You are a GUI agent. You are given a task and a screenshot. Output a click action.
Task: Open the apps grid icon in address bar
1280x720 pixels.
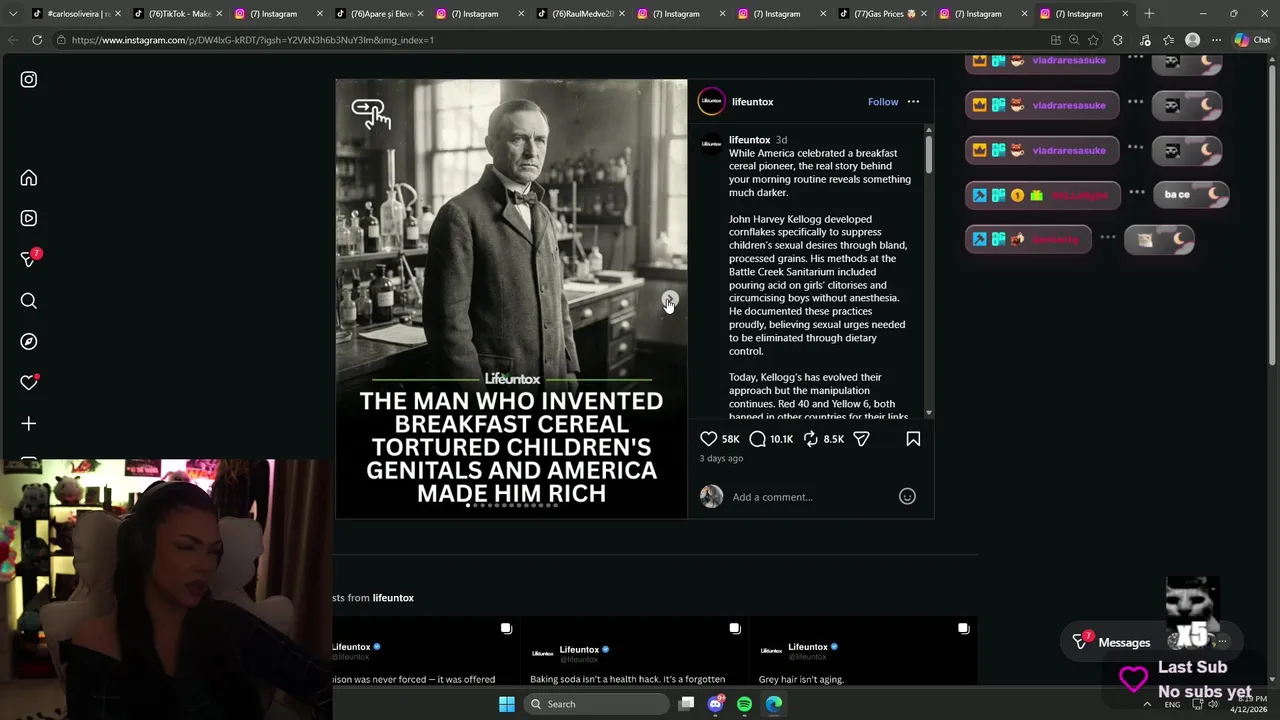click(1055, 40)
